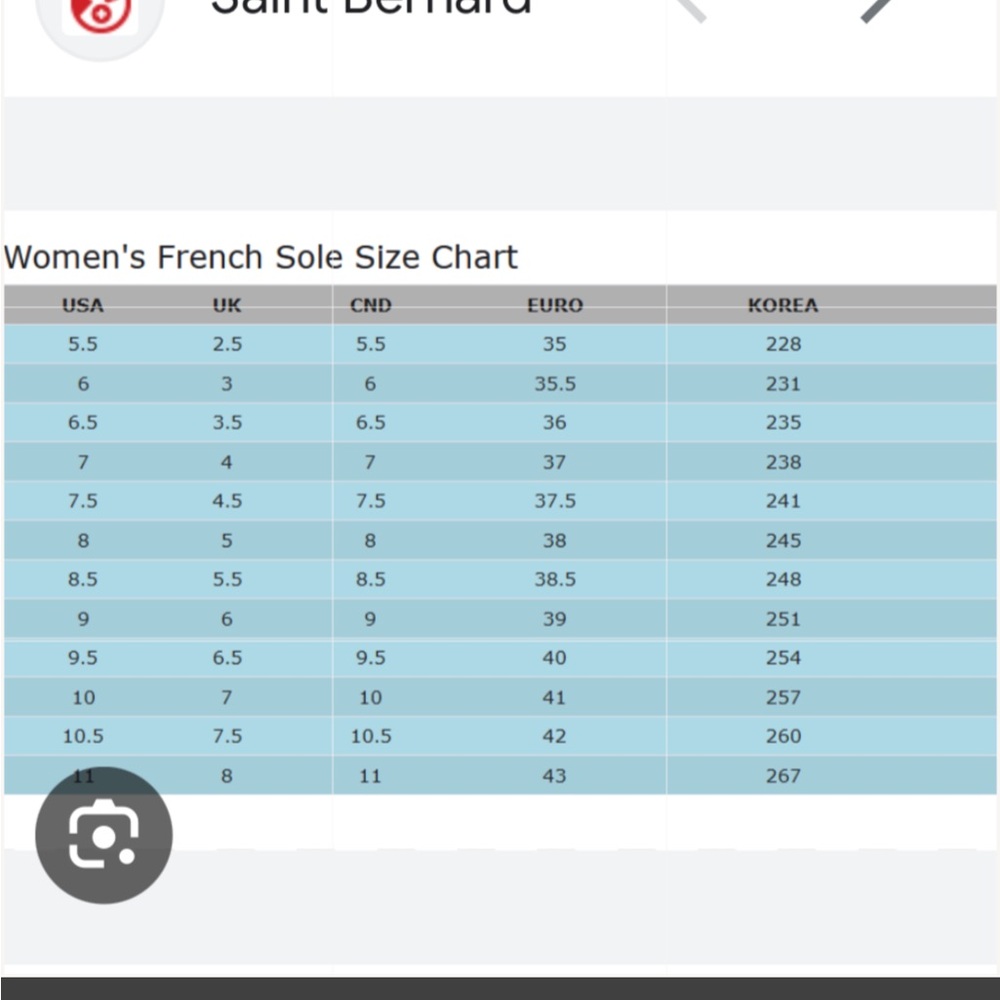Select Korea size 228 cell
This screenshot has width=1000, height=1000.
[783, 344]
